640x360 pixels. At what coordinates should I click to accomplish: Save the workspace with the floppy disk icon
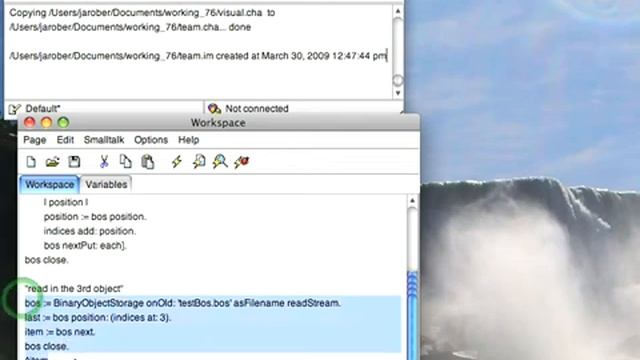click(74, 162)
